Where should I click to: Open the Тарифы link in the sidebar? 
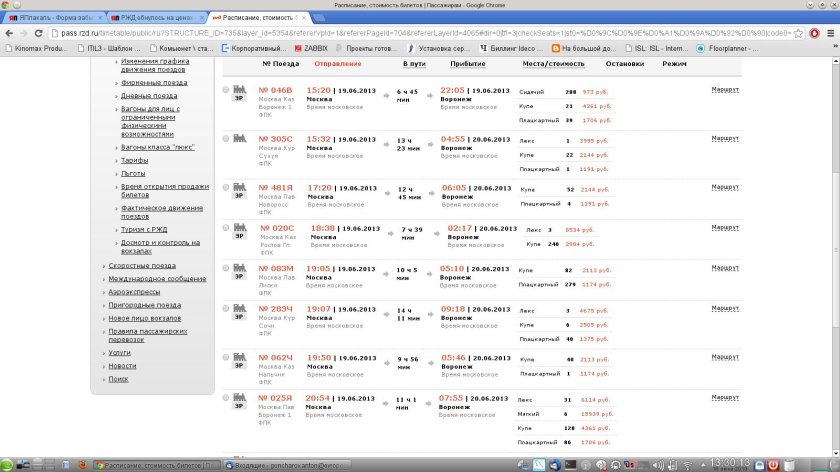pyautogui.click(x=134, y=160)
